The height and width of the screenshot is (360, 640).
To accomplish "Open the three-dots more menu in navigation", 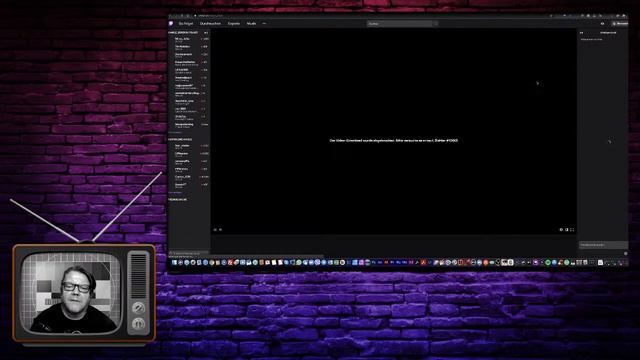I will (264, 24).
